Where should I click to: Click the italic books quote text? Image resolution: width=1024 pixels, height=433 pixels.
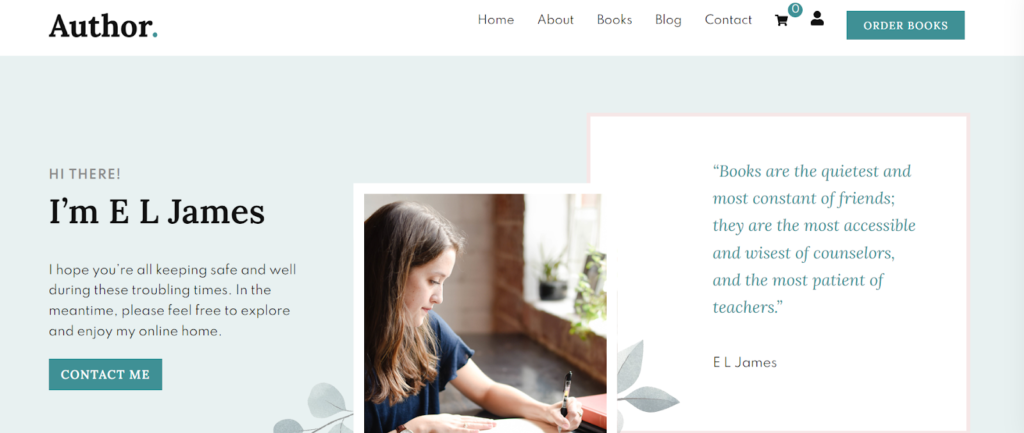tap(814, 239)
